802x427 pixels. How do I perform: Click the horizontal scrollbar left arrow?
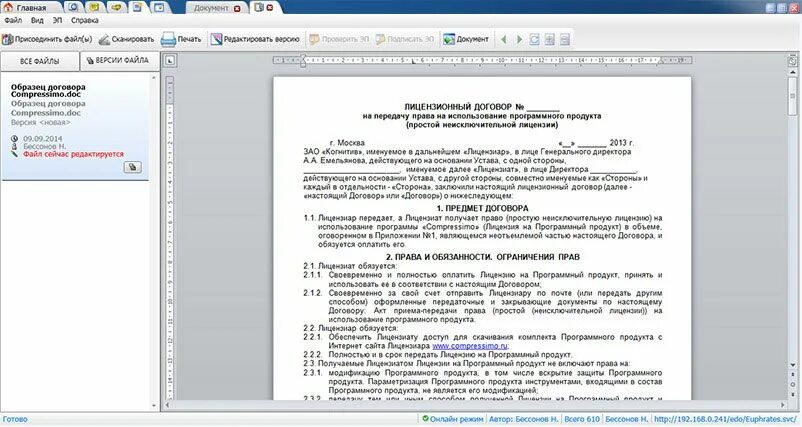click(166, 406)
